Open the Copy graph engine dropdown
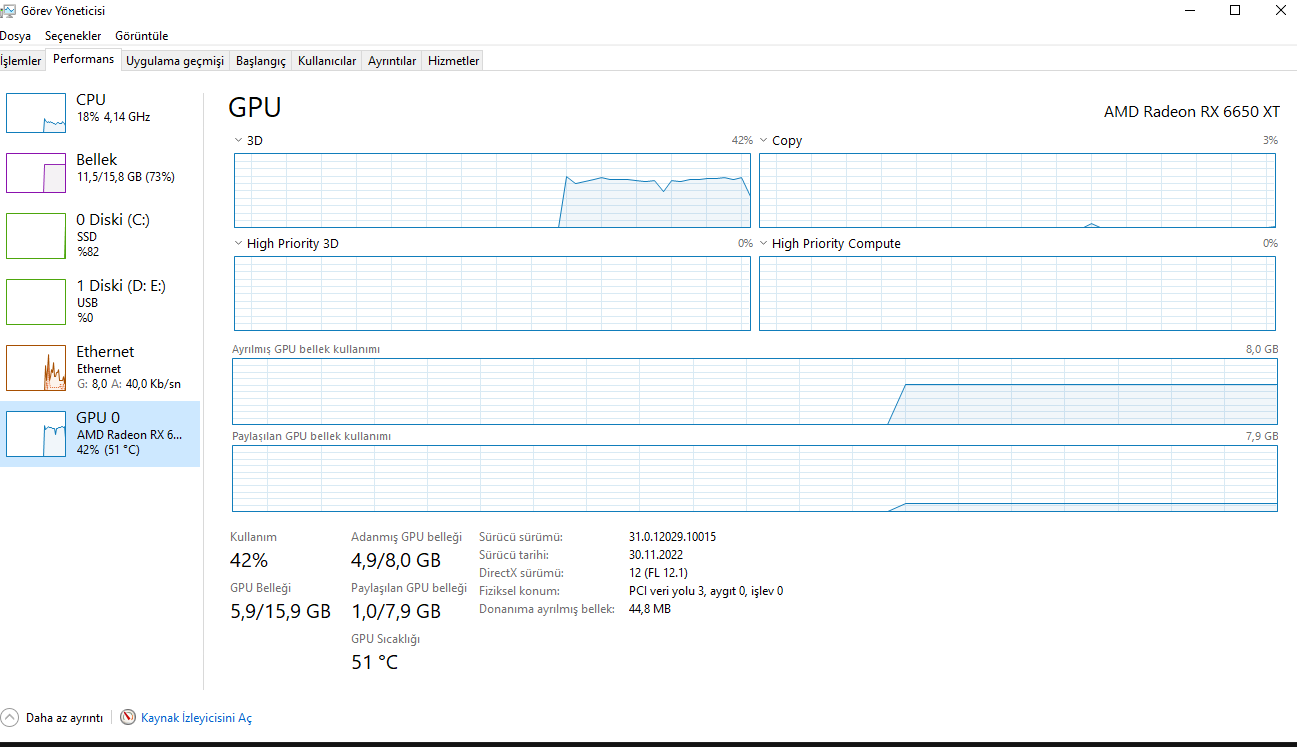 click(763, 141)
